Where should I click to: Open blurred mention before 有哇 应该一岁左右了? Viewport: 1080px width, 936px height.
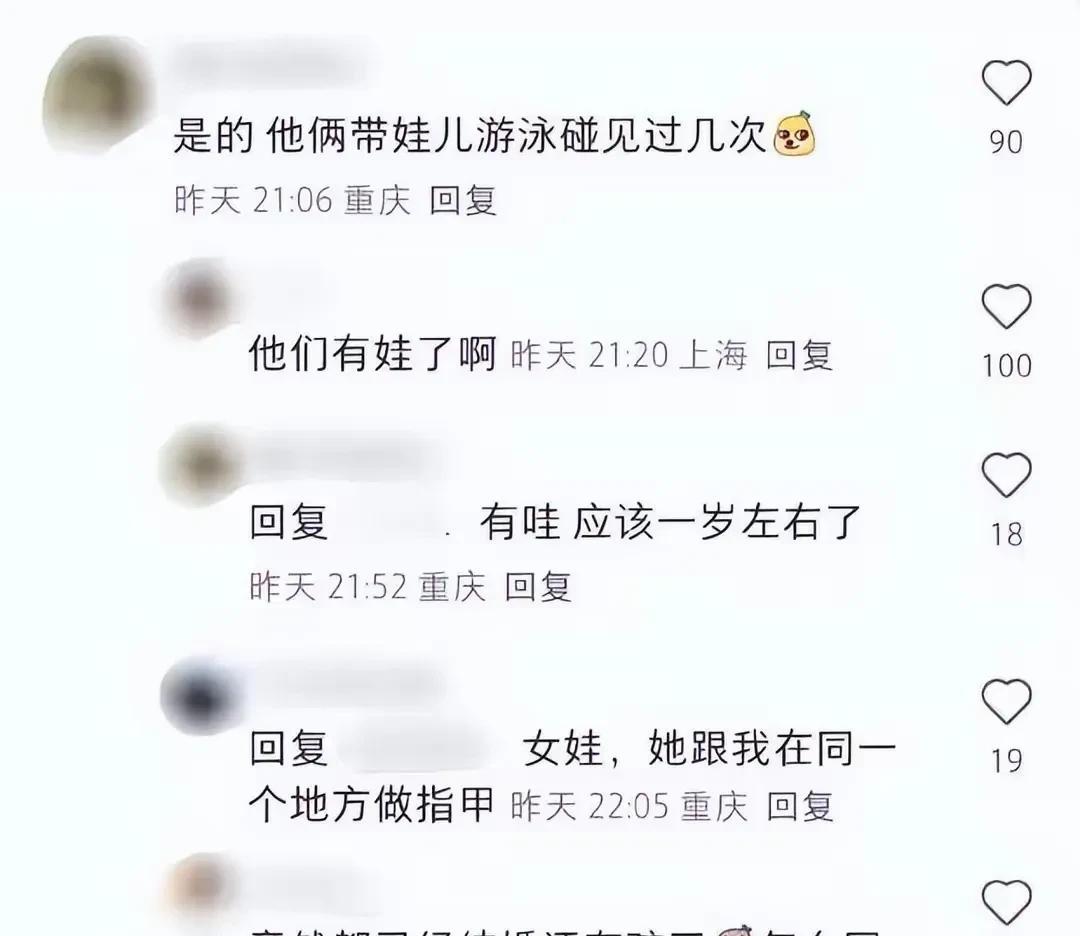click(x=396, y=523)
